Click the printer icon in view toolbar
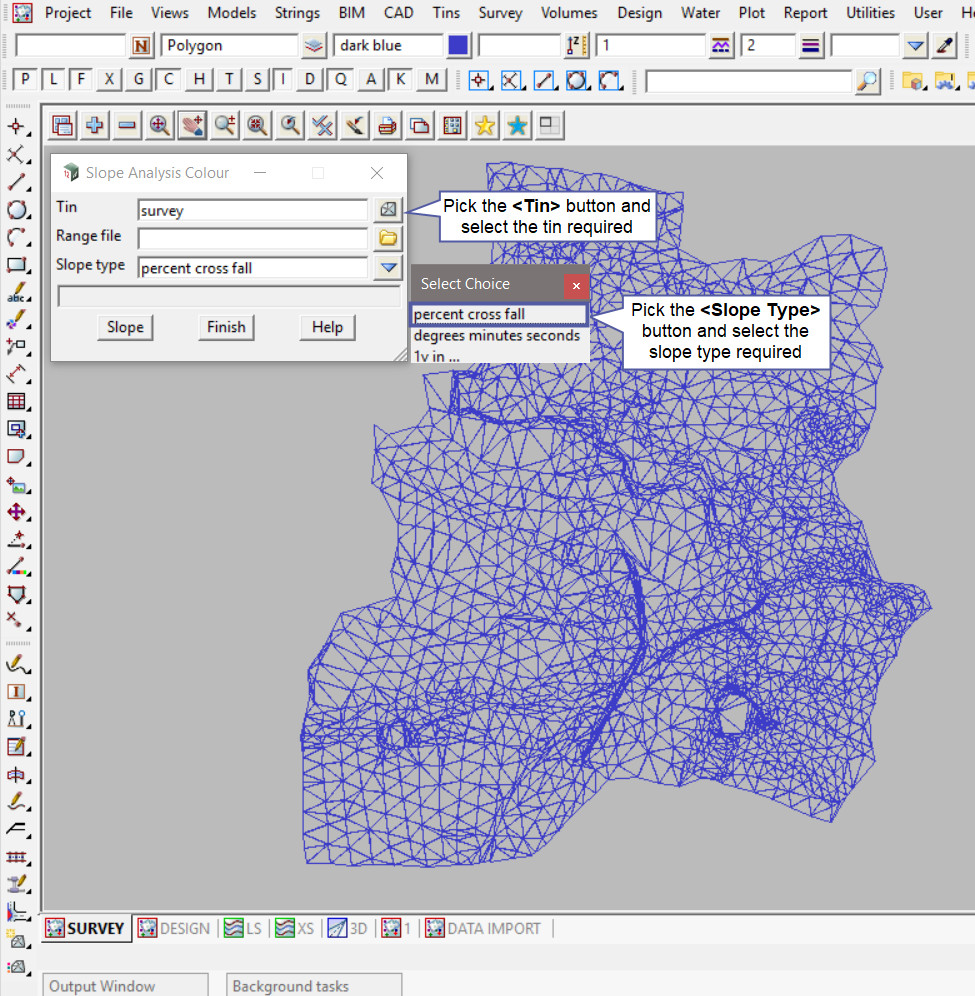This screenshot has height=996, width=975. tap(387, 125)
